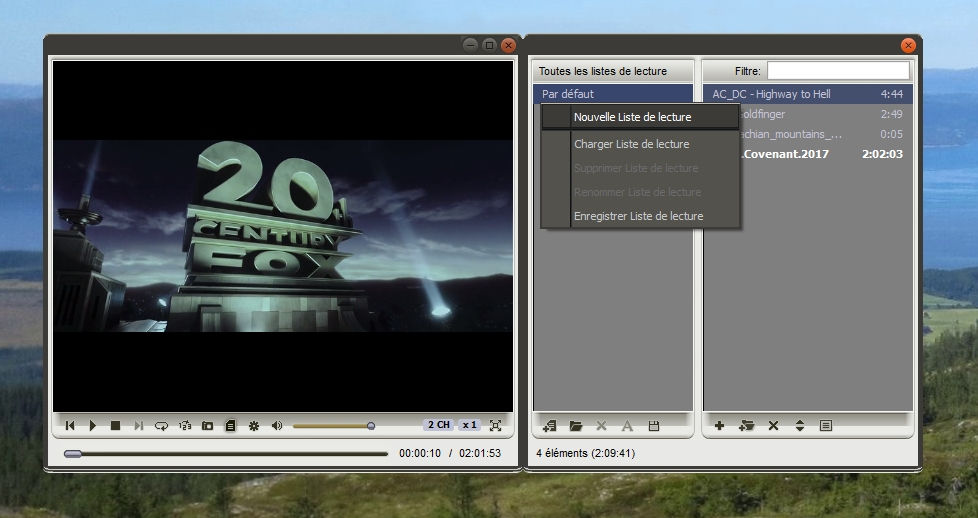978x518 pixels.
Task: Click the delete playlist X icon
Action: [601, 426]
